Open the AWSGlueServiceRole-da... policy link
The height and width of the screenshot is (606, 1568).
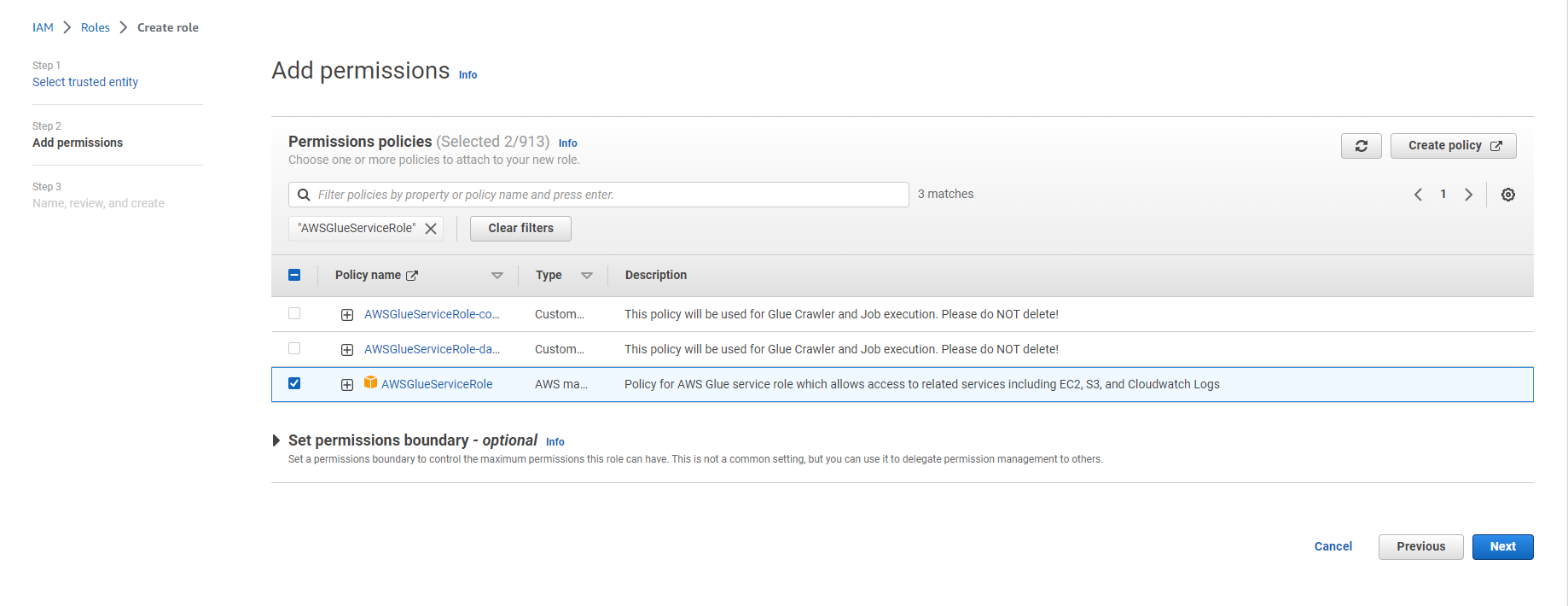tap(432, 349)
